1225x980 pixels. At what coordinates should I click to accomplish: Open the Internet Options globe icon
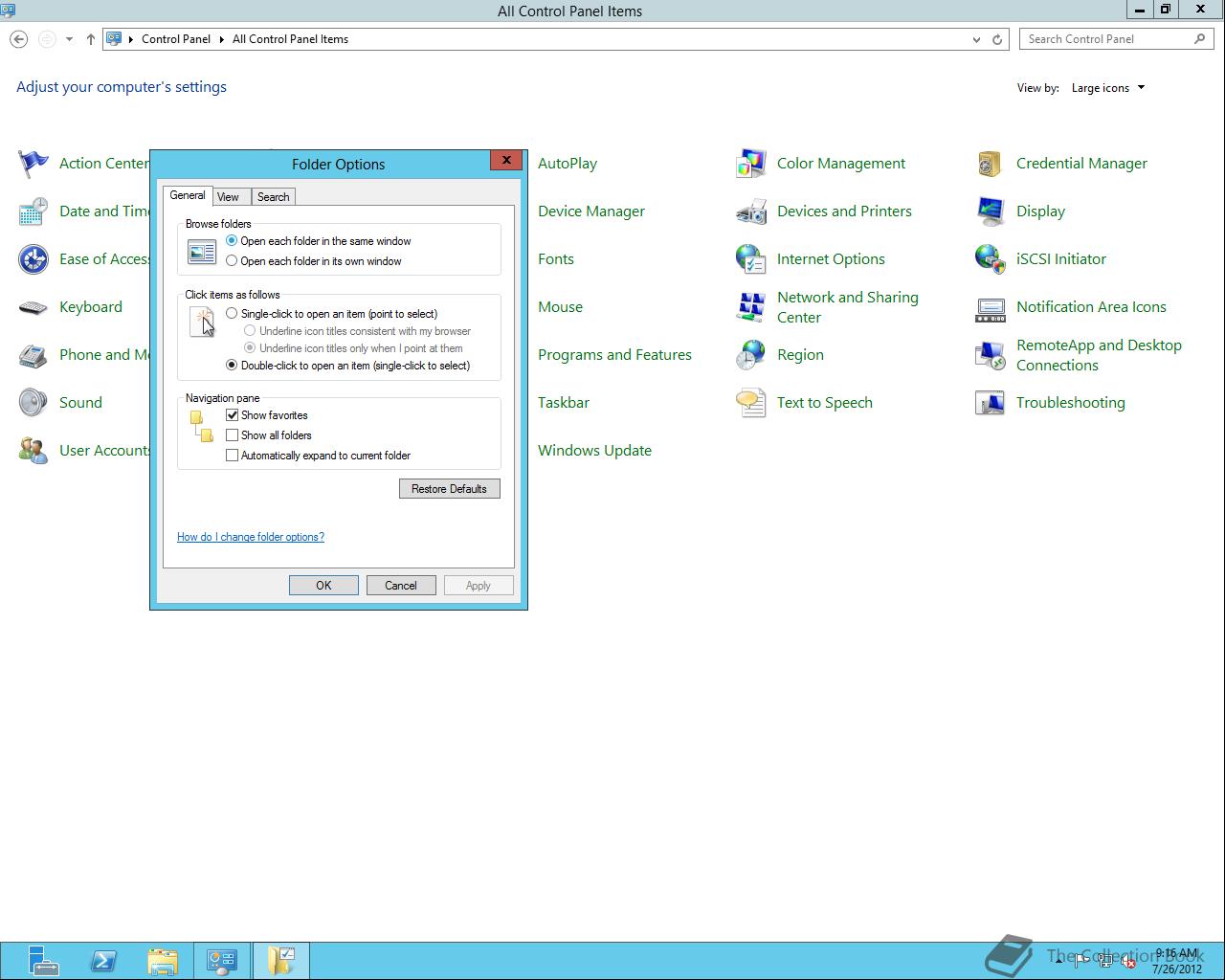coord(751,259)
